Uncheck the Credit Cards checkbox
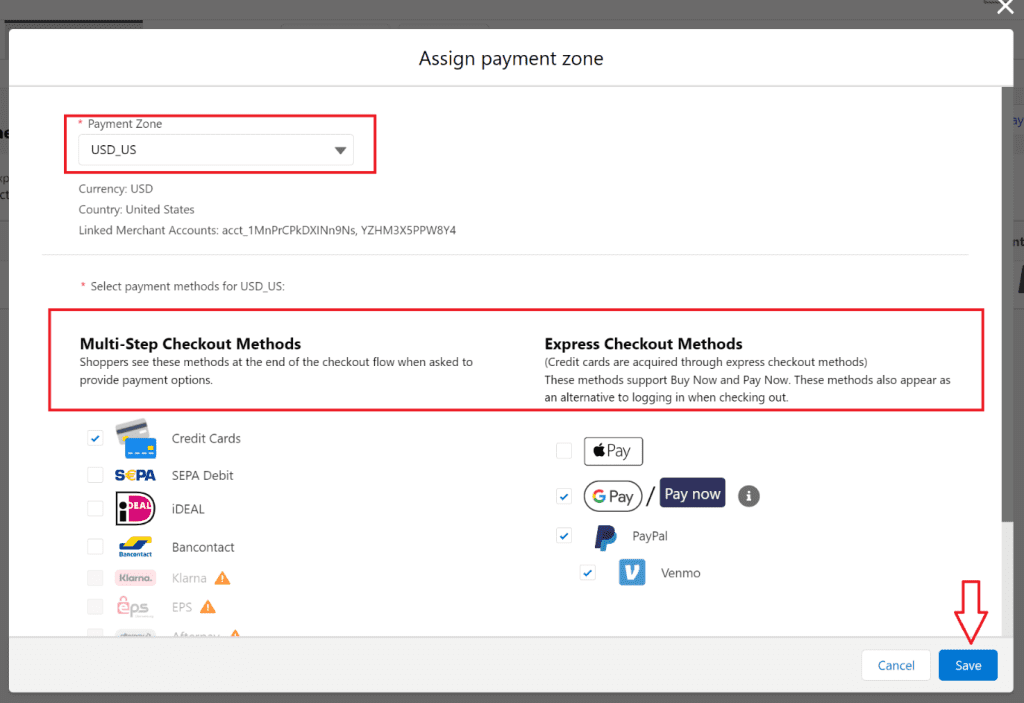Image resolution: width=1024 pixels, height=703 pixels. tap(95, 438)
